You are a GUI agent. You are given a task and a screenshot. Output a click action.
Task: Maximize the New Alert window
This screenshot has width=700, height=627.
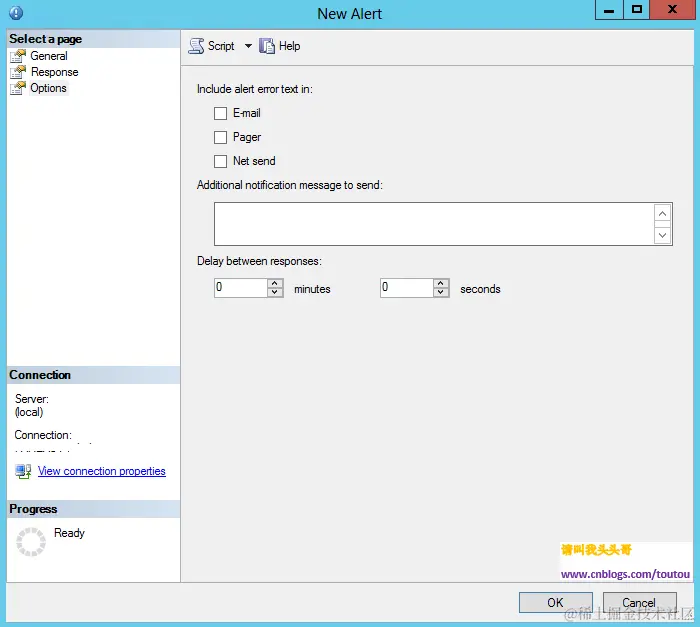click(x=637, y=10)
